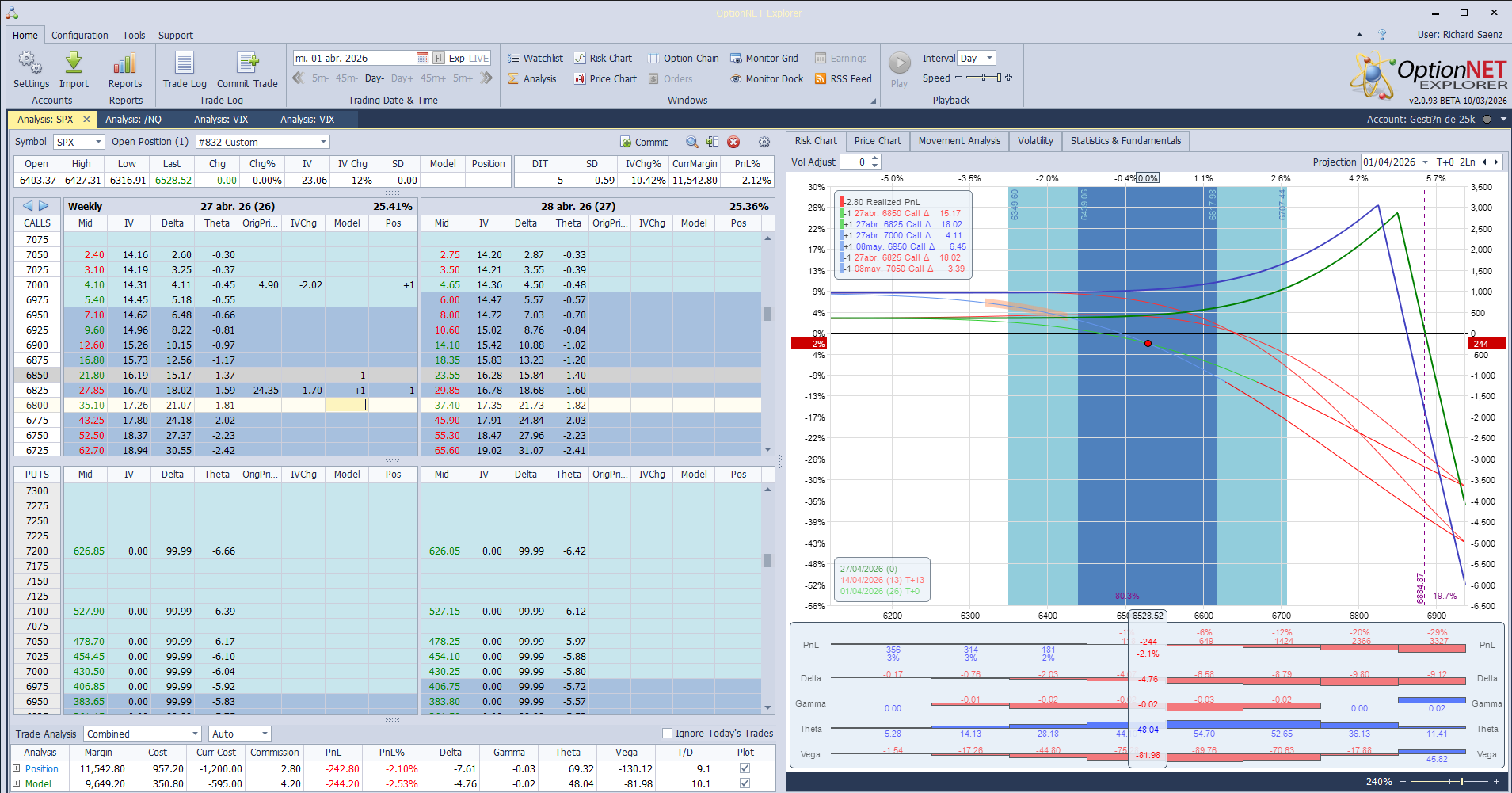The width and height of the screenshot is (1512, 793).
Task: Open the Risk Chart window from ribbon
Action: click(x=603, y=58)
